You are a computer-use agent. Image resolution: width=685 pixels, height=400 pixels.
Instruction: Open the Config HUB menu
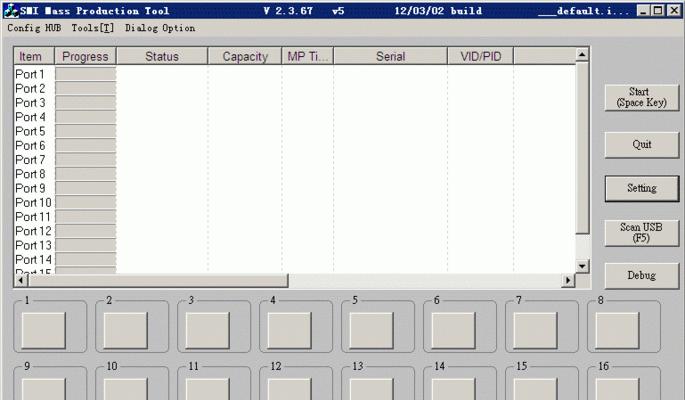pos(34,28)
